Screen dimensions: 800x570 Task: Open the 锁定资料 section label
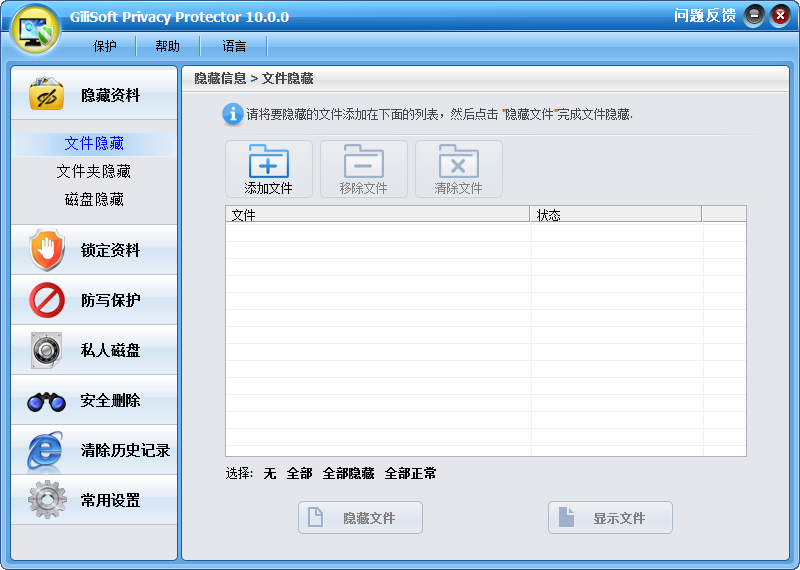click(x=110, y=251)
